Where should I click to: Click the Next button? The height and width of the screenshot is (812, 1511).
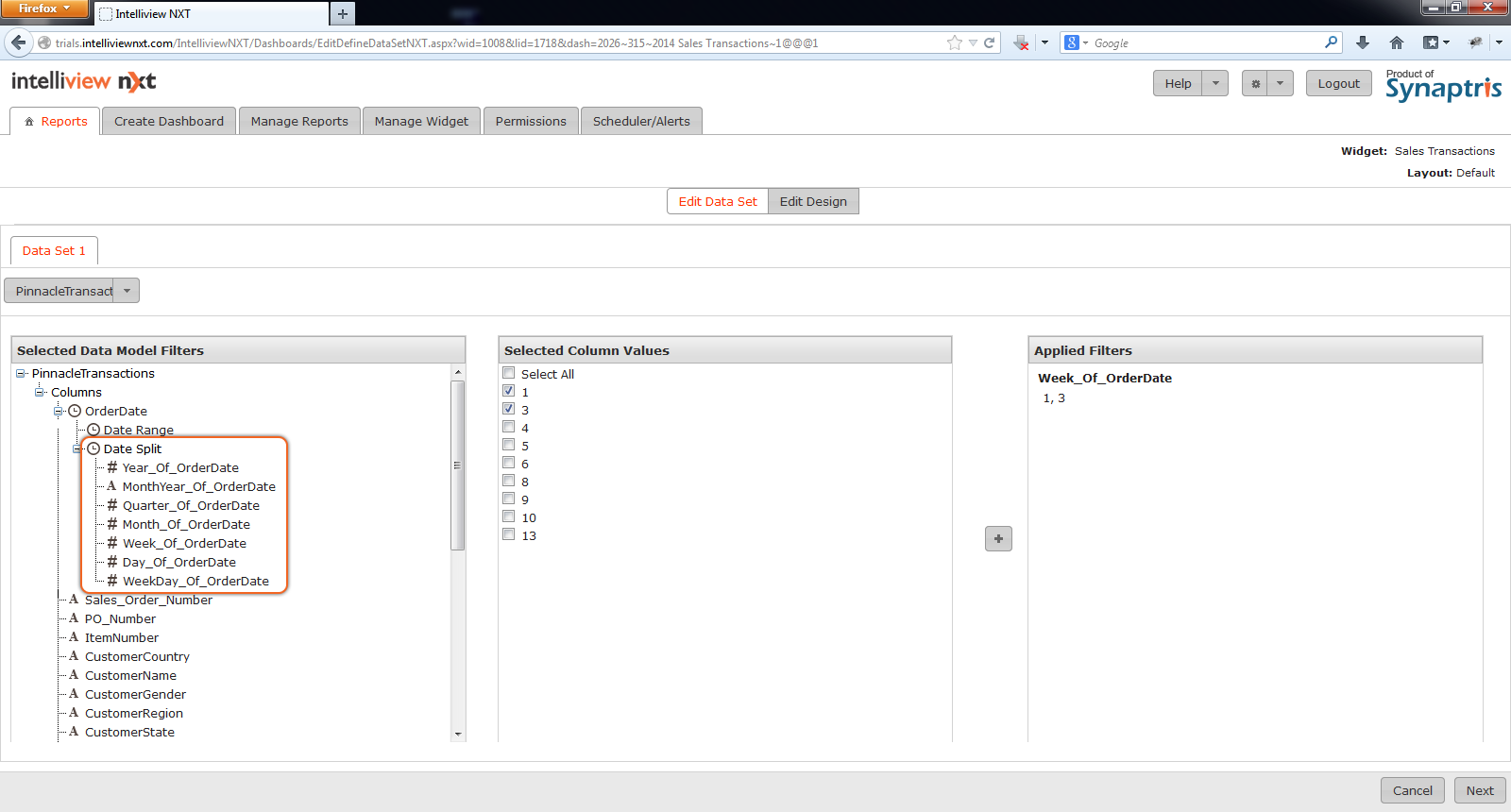pos(1479,790)
